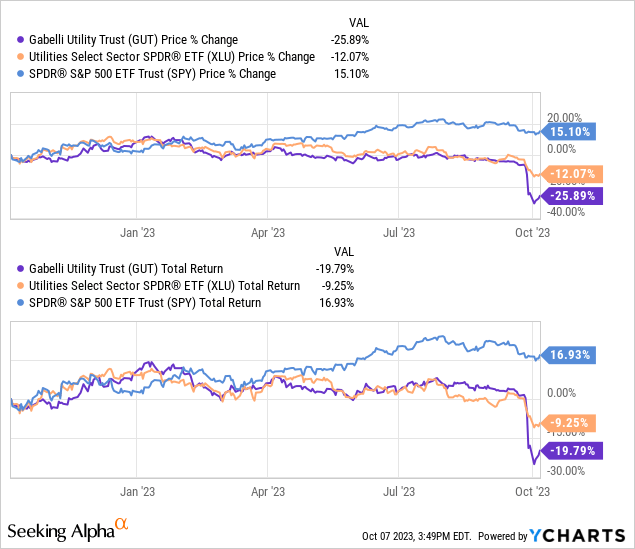
Task: Click the blue 15.10% value flag
Action: [567, 129]
